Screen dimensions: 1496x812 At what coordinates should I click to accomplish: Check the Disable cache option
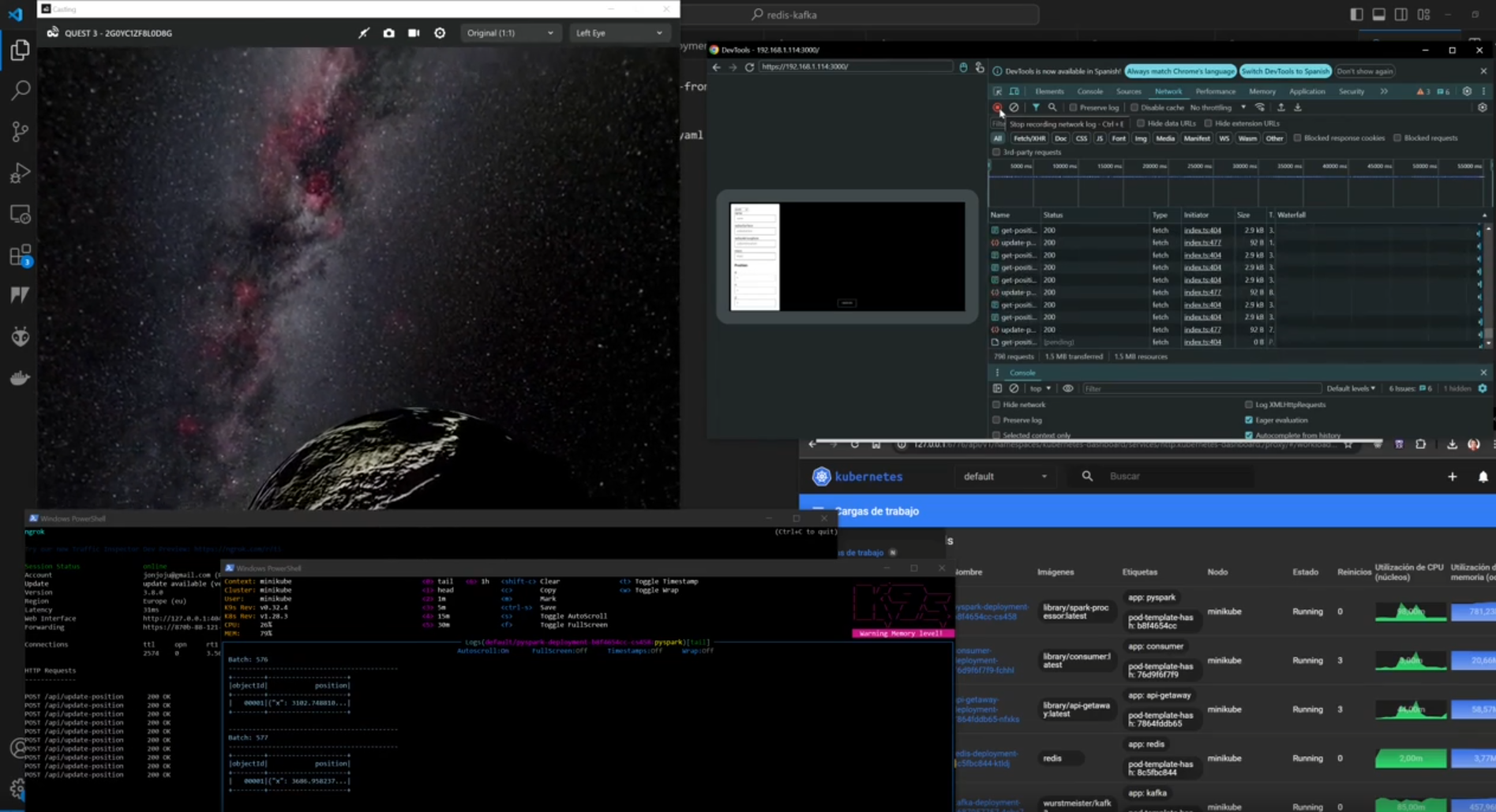pos(1134,107)
